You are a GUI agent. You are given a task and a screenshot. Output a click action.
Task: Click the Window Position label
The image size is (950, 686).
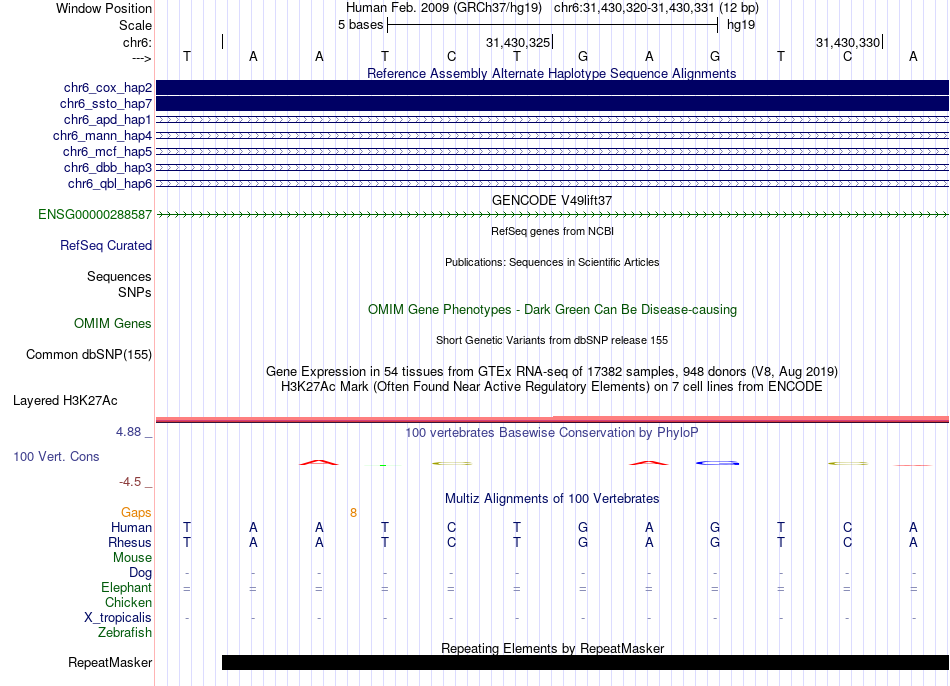point(104,8)
